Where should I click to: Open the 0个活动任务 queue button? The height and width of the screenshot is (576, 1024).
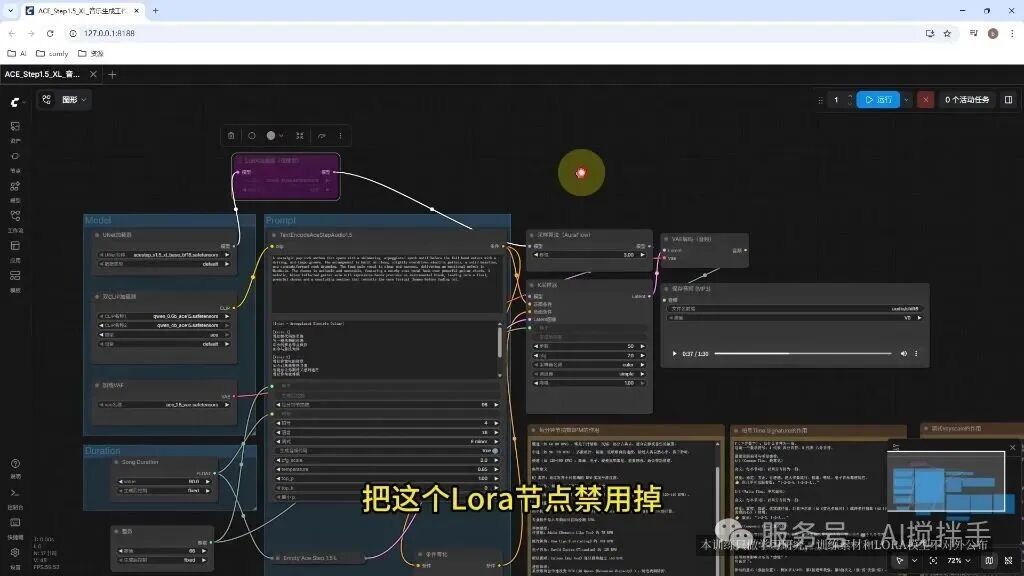pyautogui.click(x=967, y=100)
